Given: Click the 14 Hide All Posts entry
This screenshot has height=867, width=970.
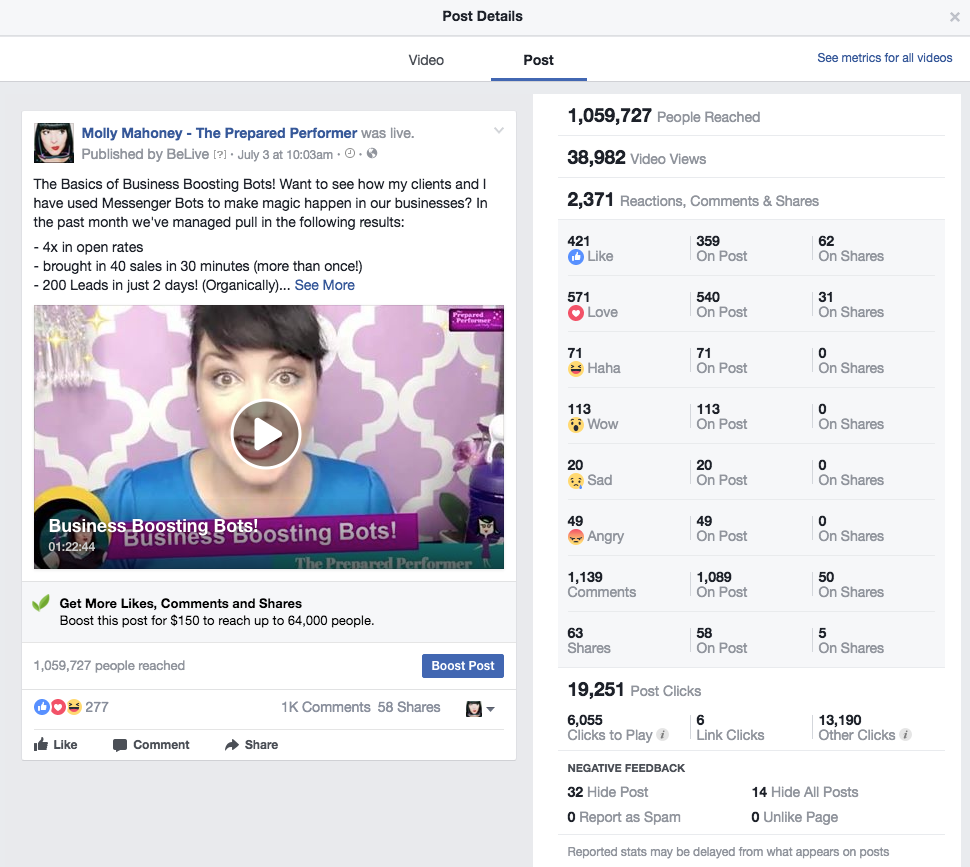Looking at the screenshot, I should point(805,792).
